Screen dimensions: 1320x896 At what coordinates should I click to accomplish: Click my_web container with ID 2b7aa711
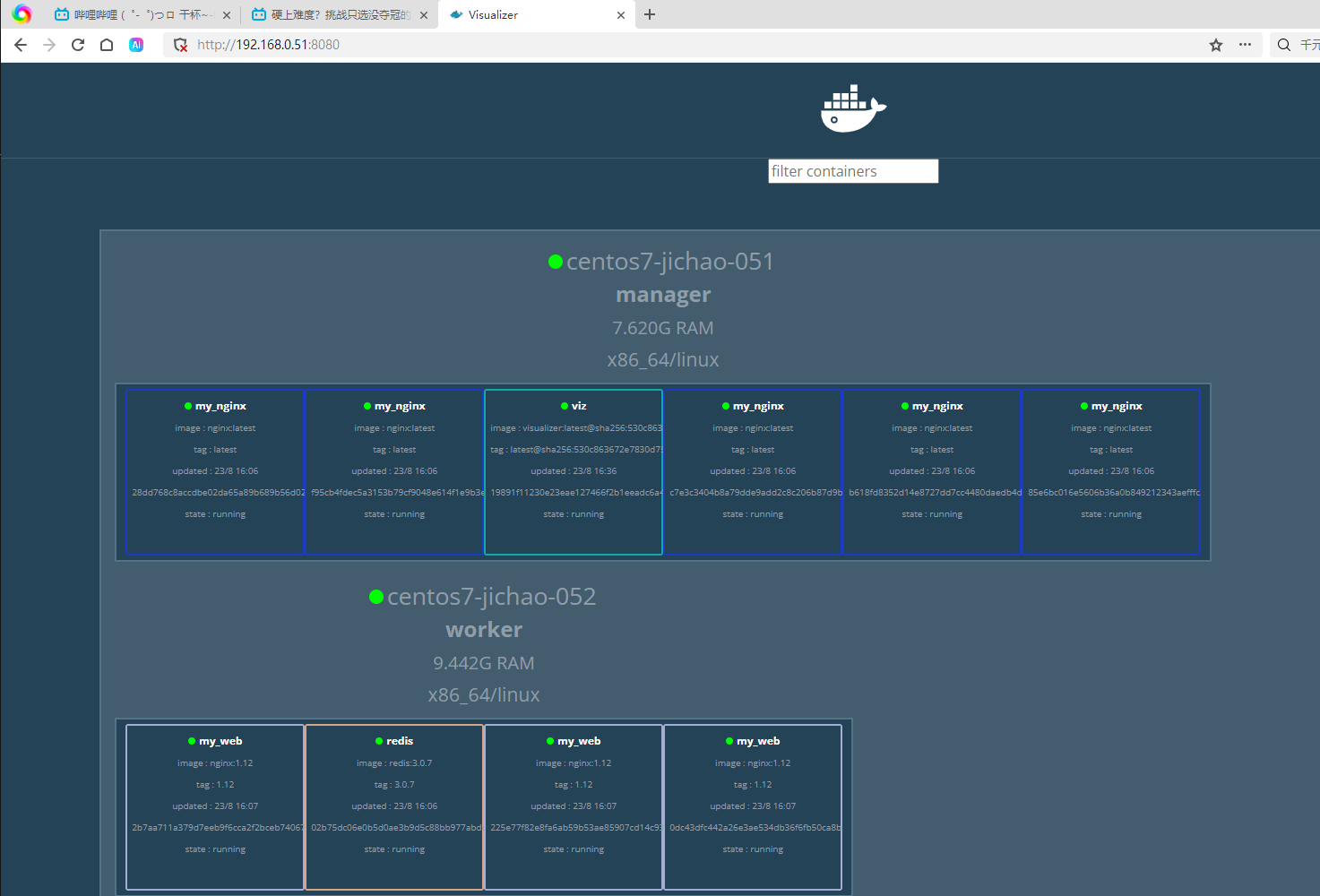click(x=215, y=807)
